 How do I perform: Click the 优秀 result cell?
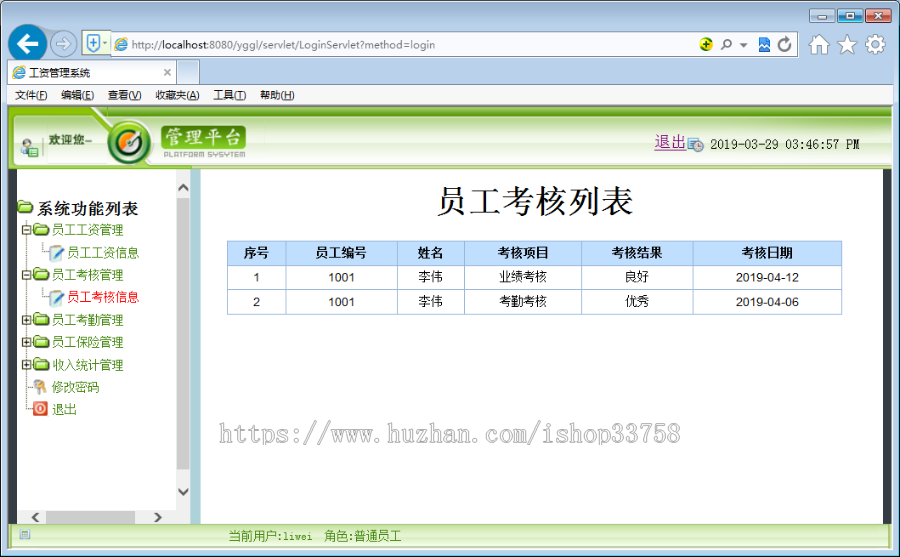[637, 302]
